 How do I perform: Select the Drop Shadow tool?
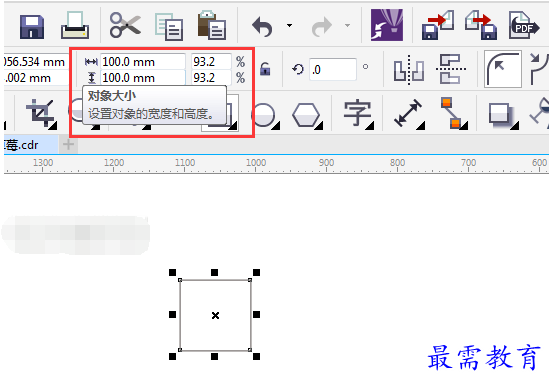click(502, 114)
